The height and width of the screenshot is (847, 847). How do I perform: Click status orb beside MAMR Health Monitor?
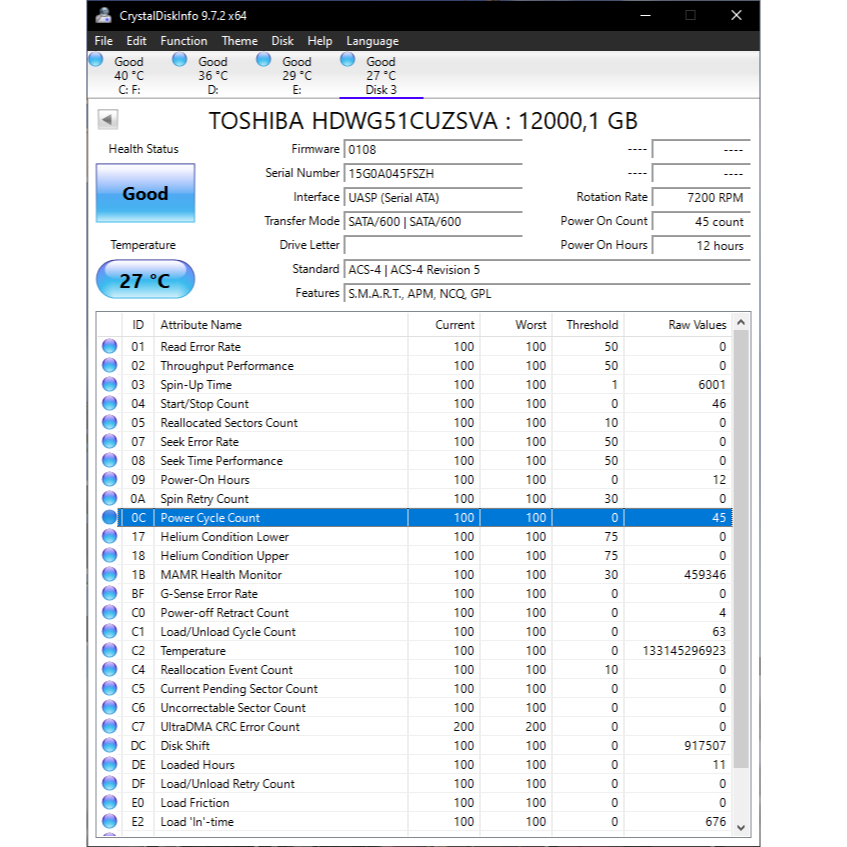coord(109,575)
